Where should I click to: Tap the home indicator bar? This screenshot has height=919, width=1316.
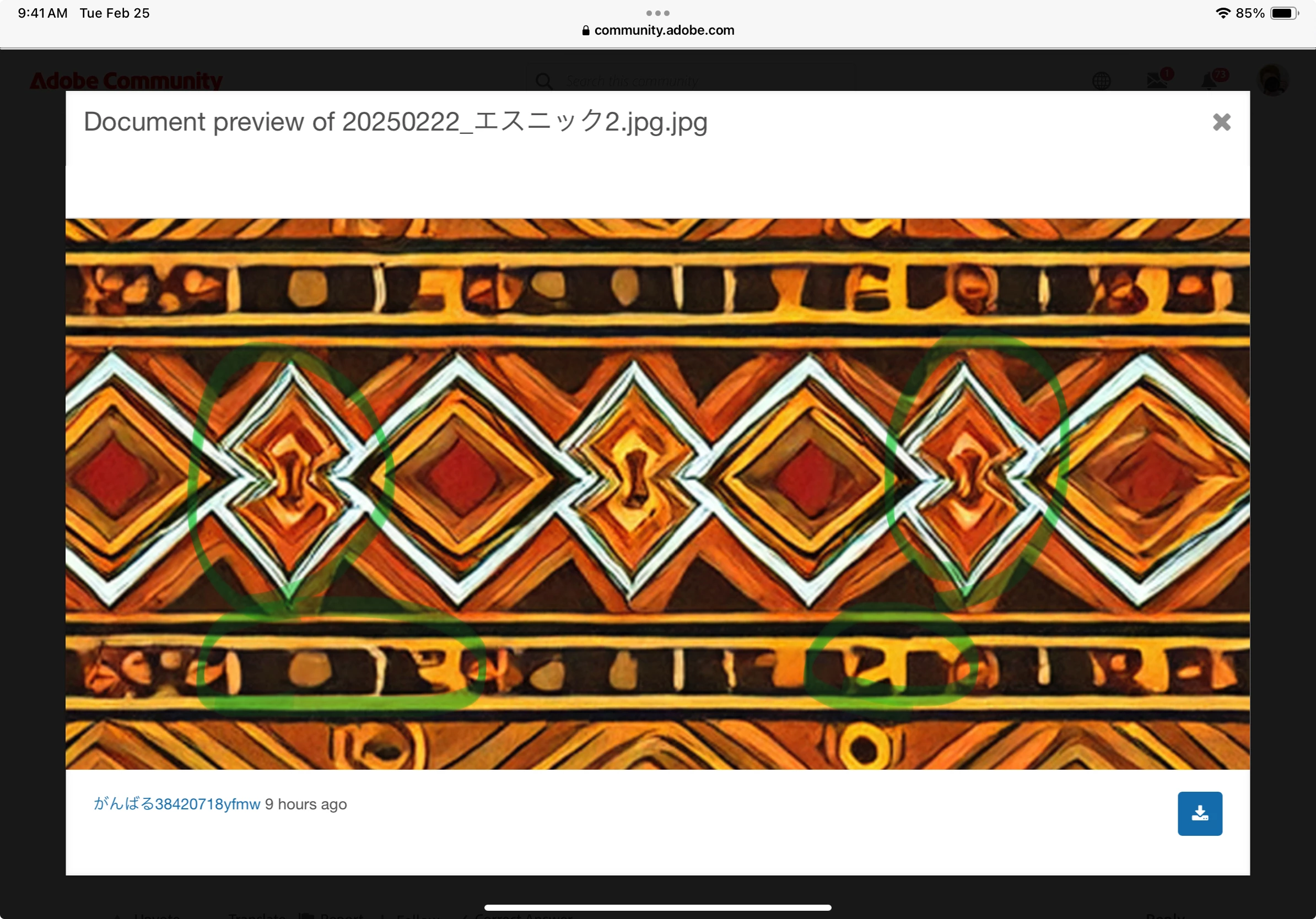coord(657,907)
